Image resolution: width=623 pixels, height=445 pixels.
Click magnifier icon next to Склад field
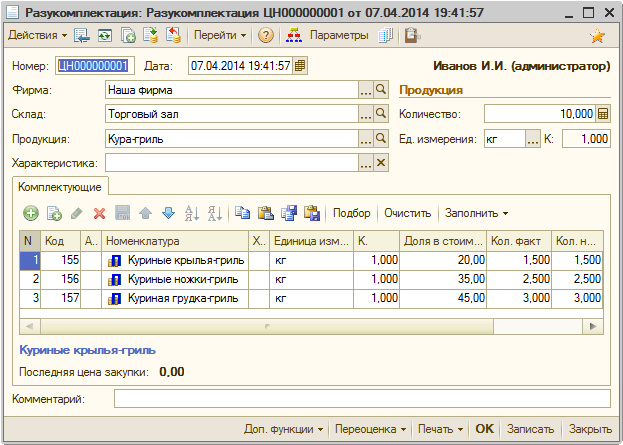click(380, 114)
